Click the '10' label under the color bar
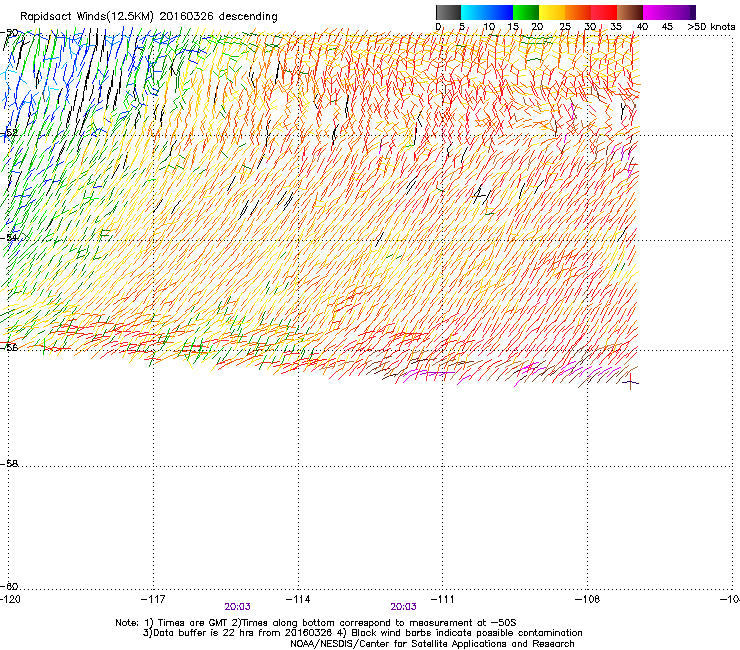This screenshot has height=650, width=740. (489, 26)
